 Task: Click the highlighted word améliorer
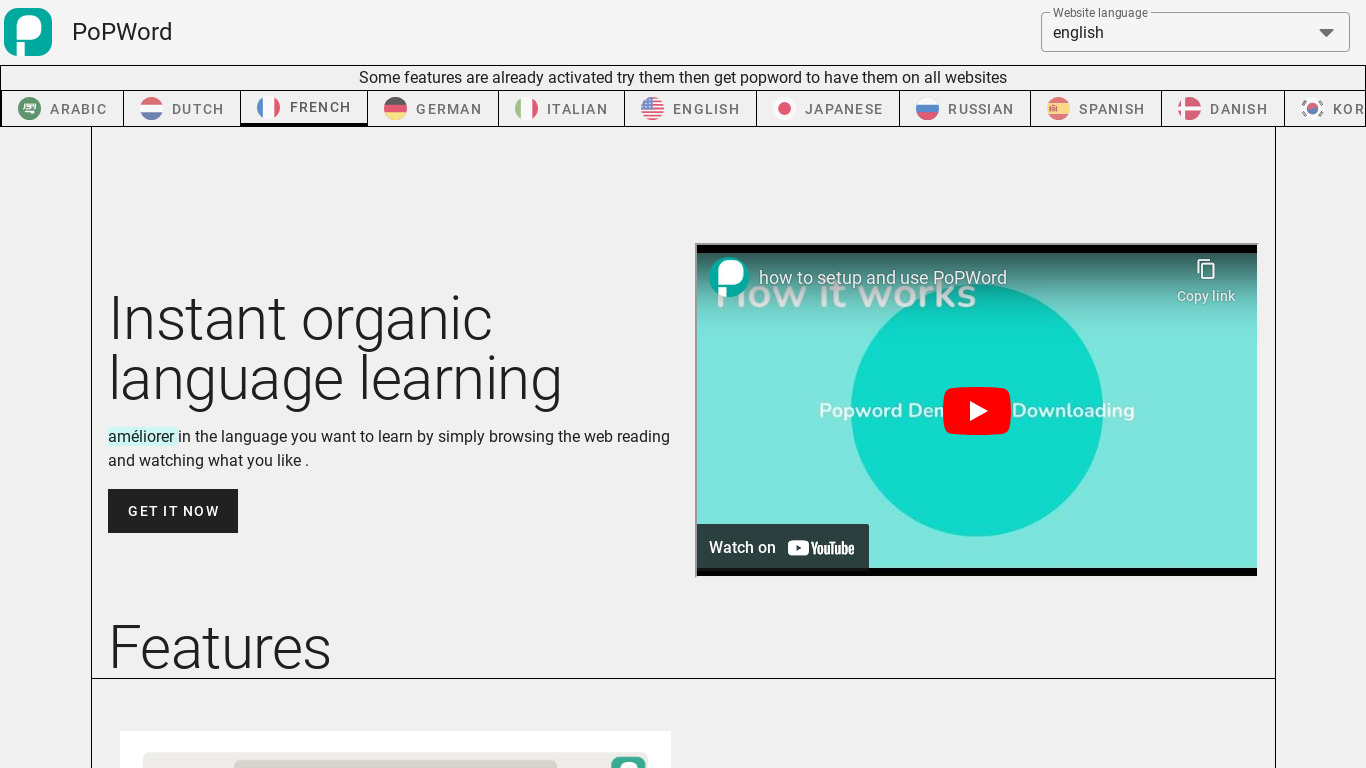(x=142, y=436)
